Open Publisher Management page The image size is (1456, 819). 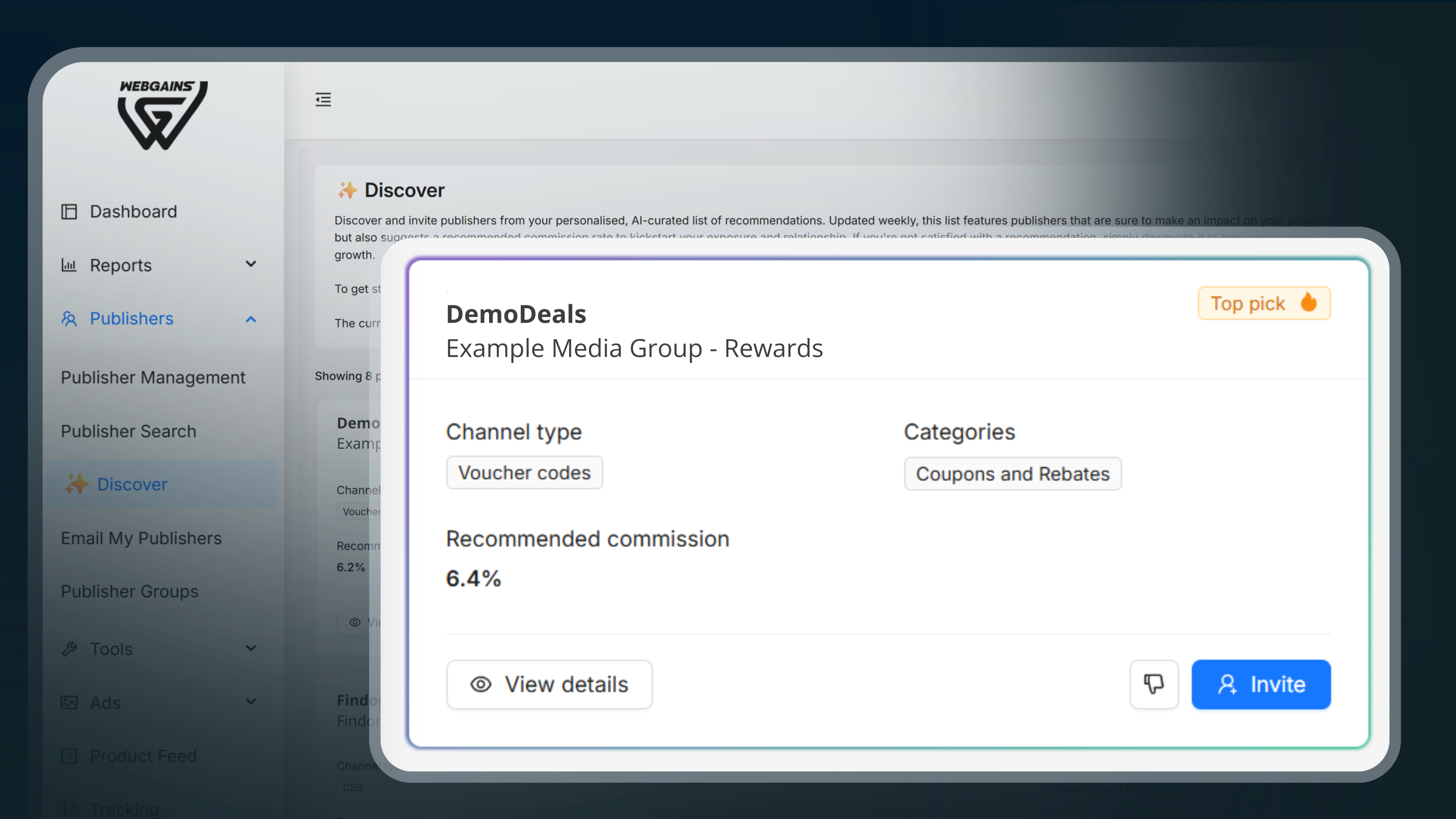click(x=153, y=377)
